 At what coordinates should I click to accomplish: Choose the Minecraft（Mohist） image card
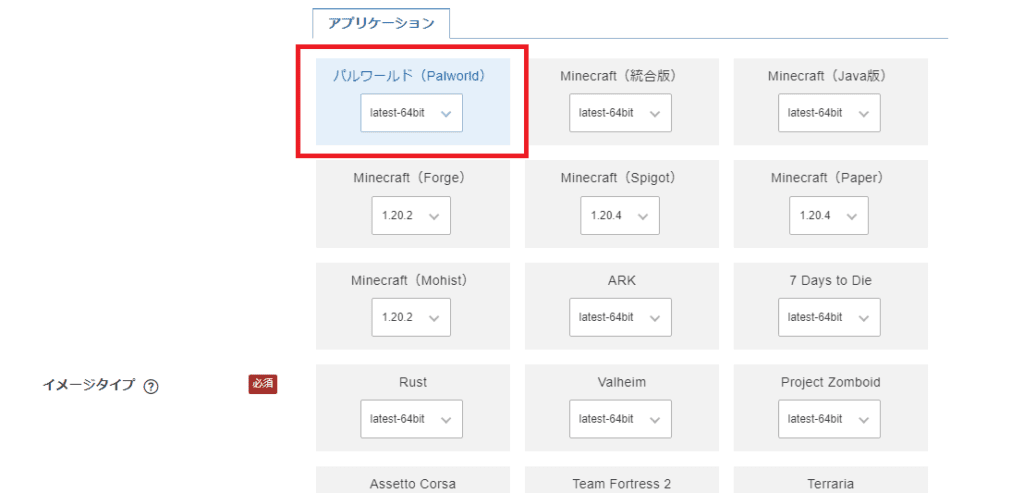[x=413, y=306]
